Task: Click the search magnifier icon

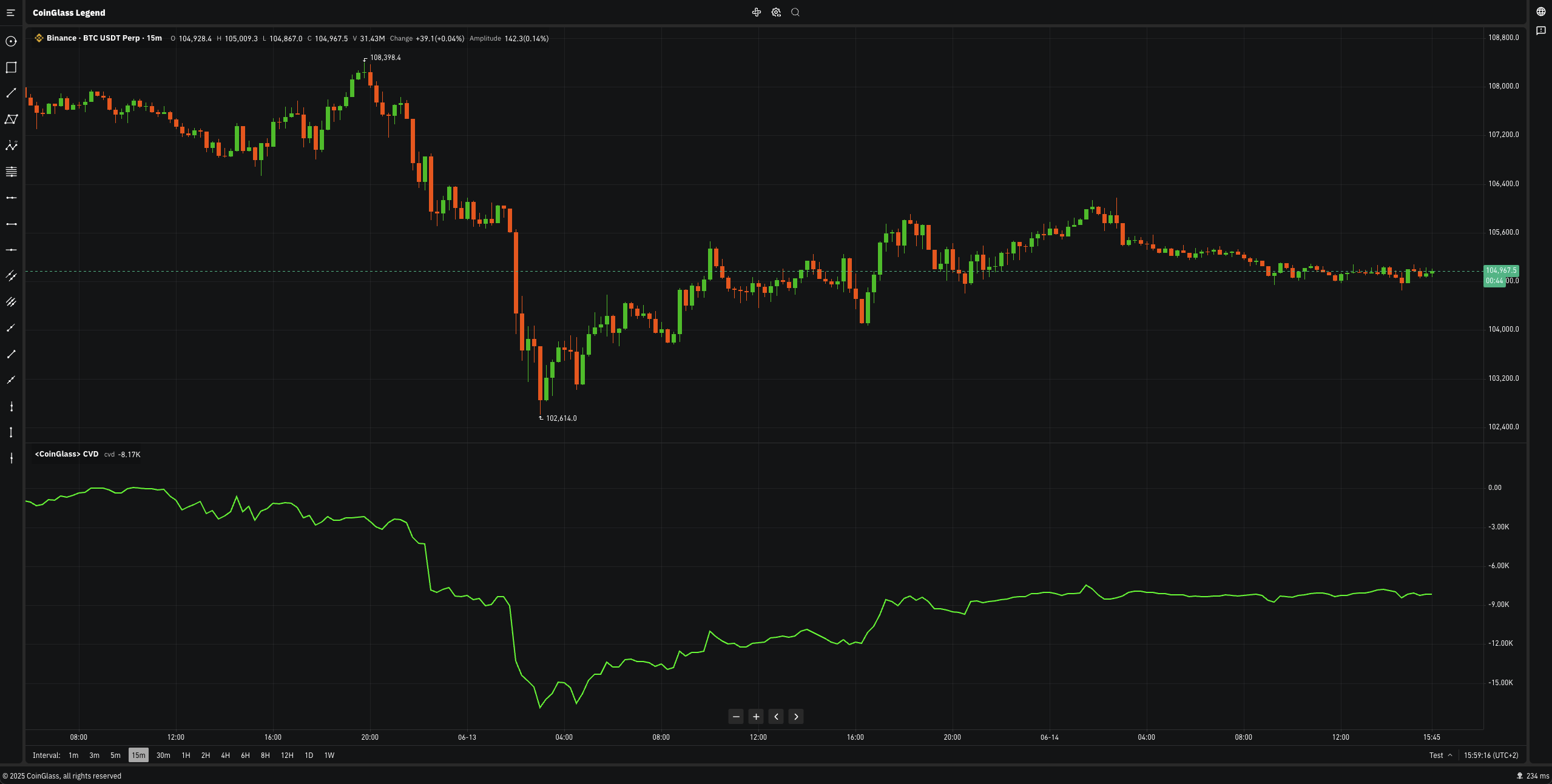Action: [x=795, y=12]
